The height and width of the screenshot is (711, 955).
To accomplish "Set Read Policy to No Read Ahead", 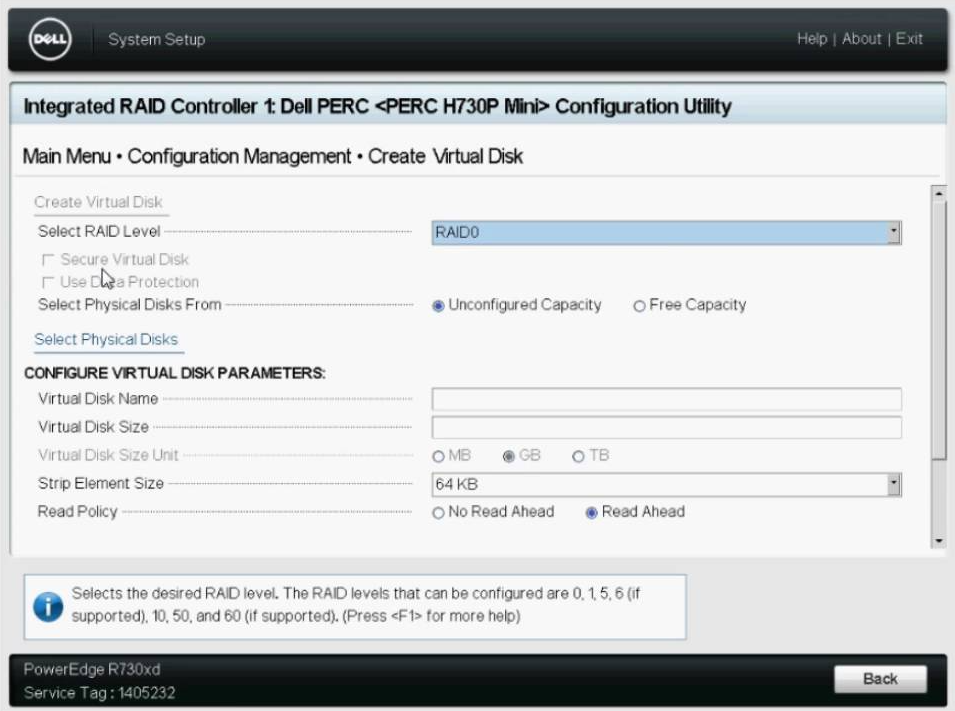I will [438, 512].
